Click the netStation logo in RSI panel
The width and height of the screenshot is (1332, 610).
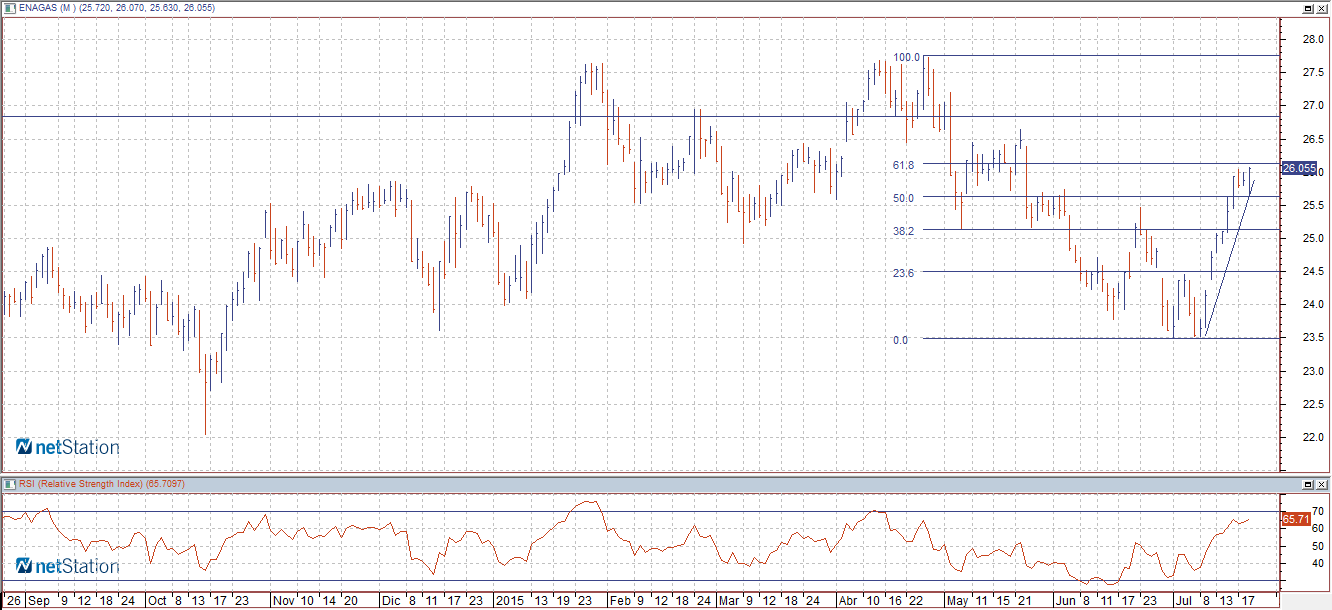click(x=68, y=566)
